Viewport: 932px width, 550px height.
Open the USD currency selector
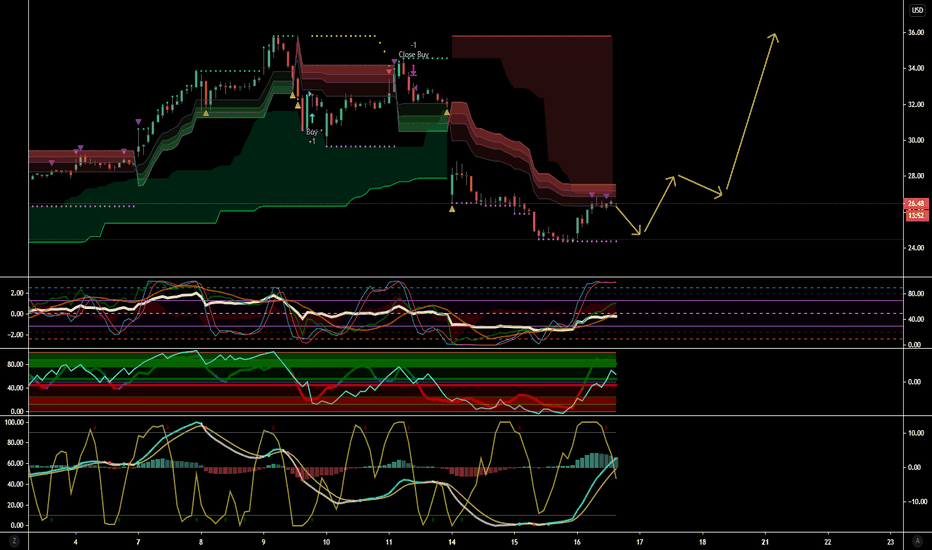pos(917,11)
